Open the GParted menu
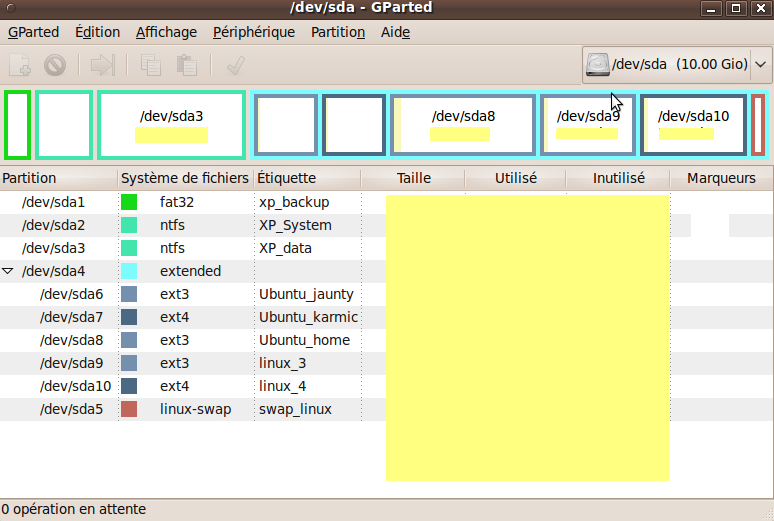The image size is (774, 521). 34,32
